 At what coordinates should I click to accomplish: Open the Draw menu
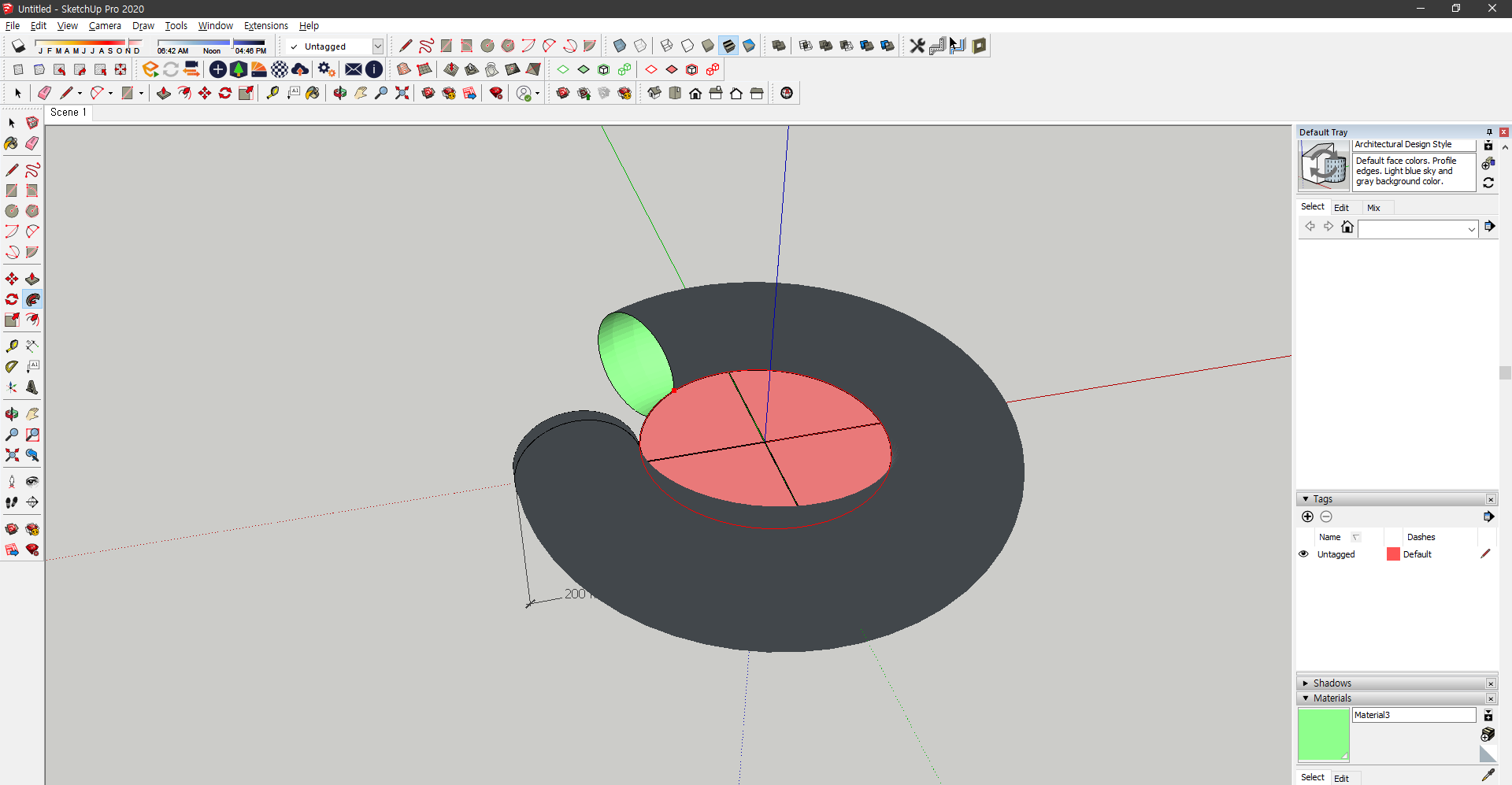(143, 26)
